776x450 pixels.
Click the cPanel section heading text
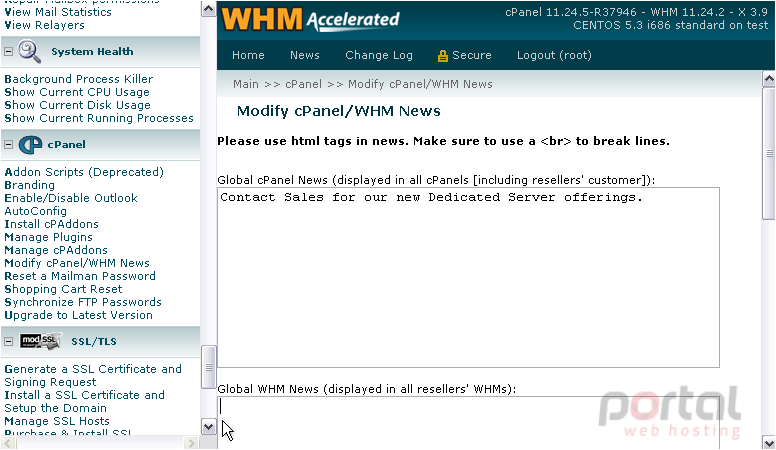(x=66, y=145)
